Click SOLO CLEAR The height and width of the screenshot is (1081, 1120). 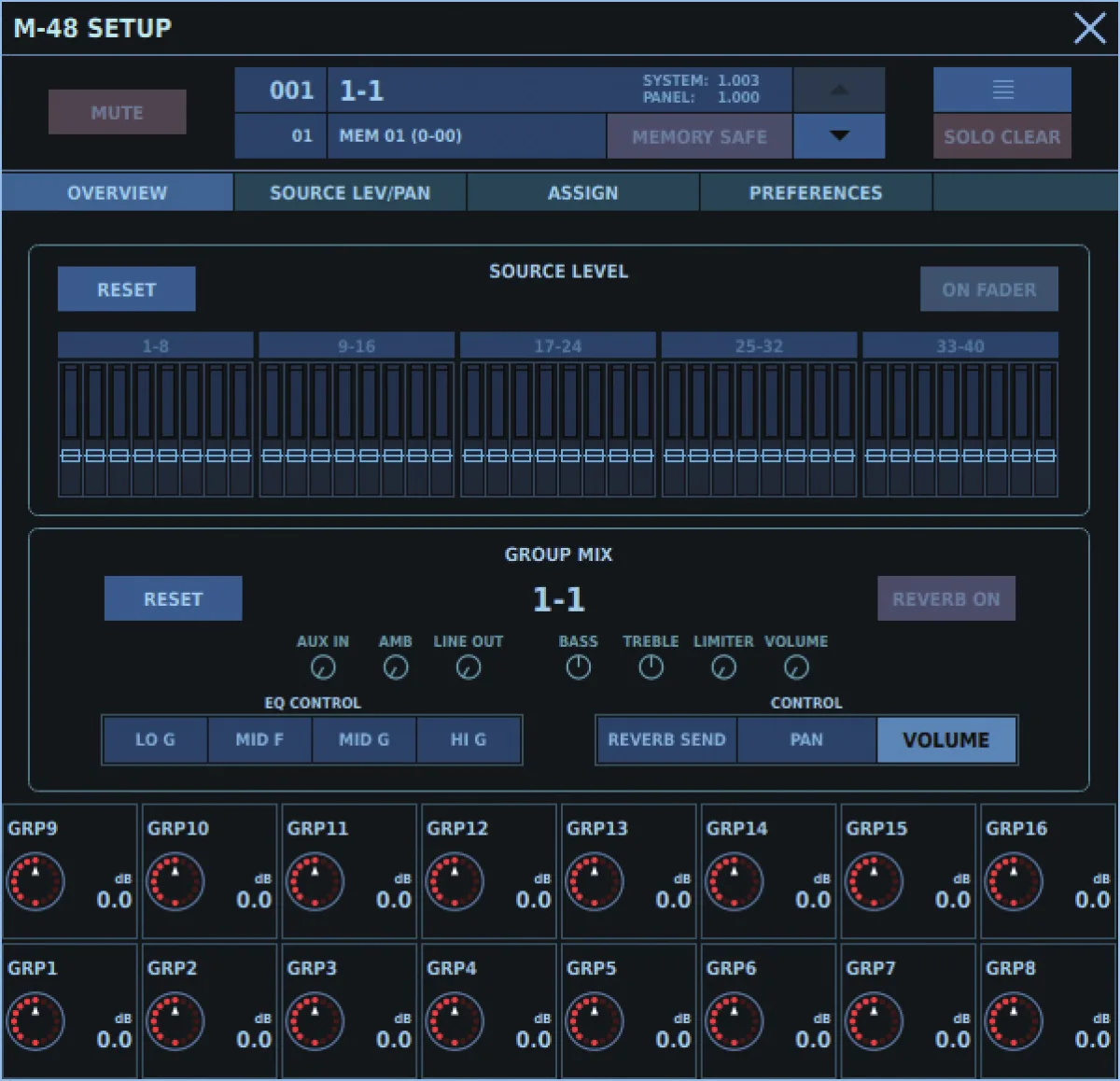[x=1002, y=136]
